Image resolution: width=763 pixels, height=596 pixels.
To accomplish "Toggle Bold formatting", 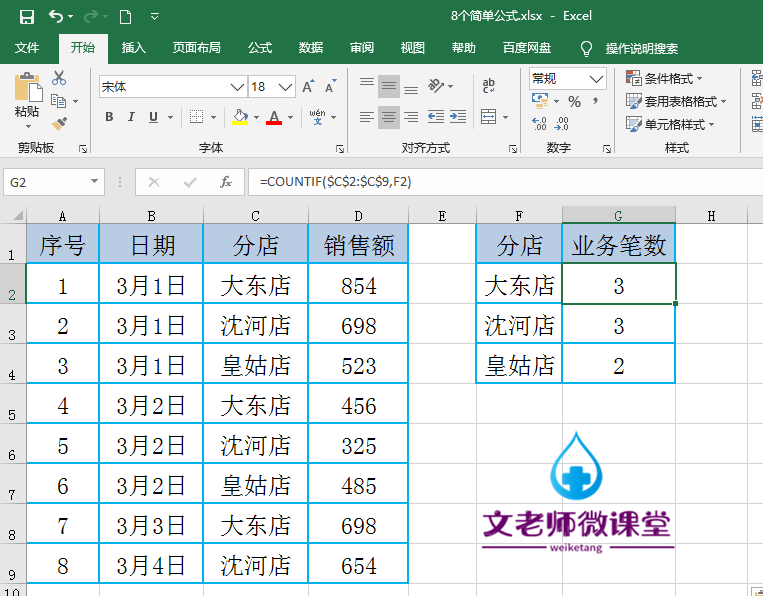I will (109, 117).
